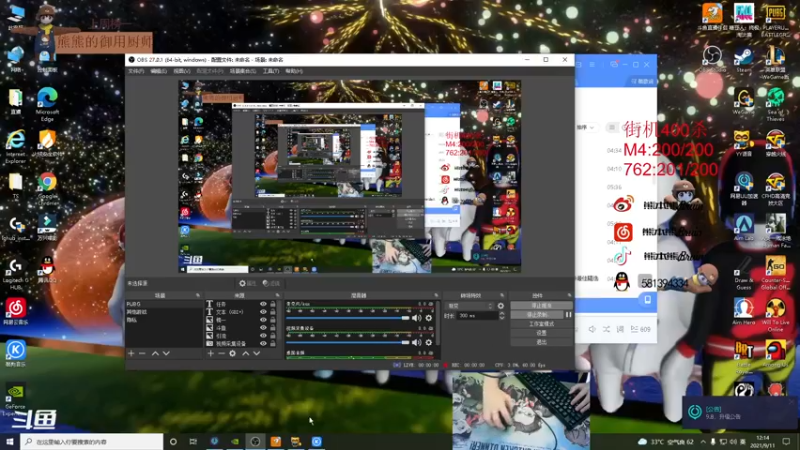The image size is (800, 450).
Task: Toggle lock on first text source
Action: pos(273,304)
